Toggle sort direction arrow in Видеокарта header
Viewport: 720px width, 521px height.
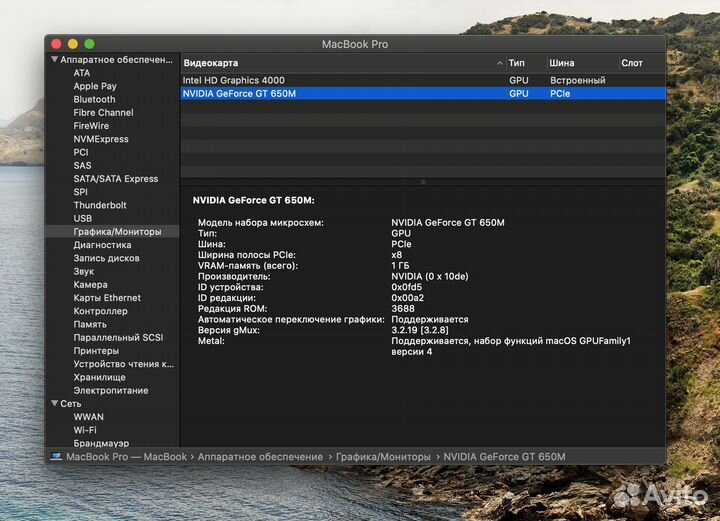click(500, 63)
